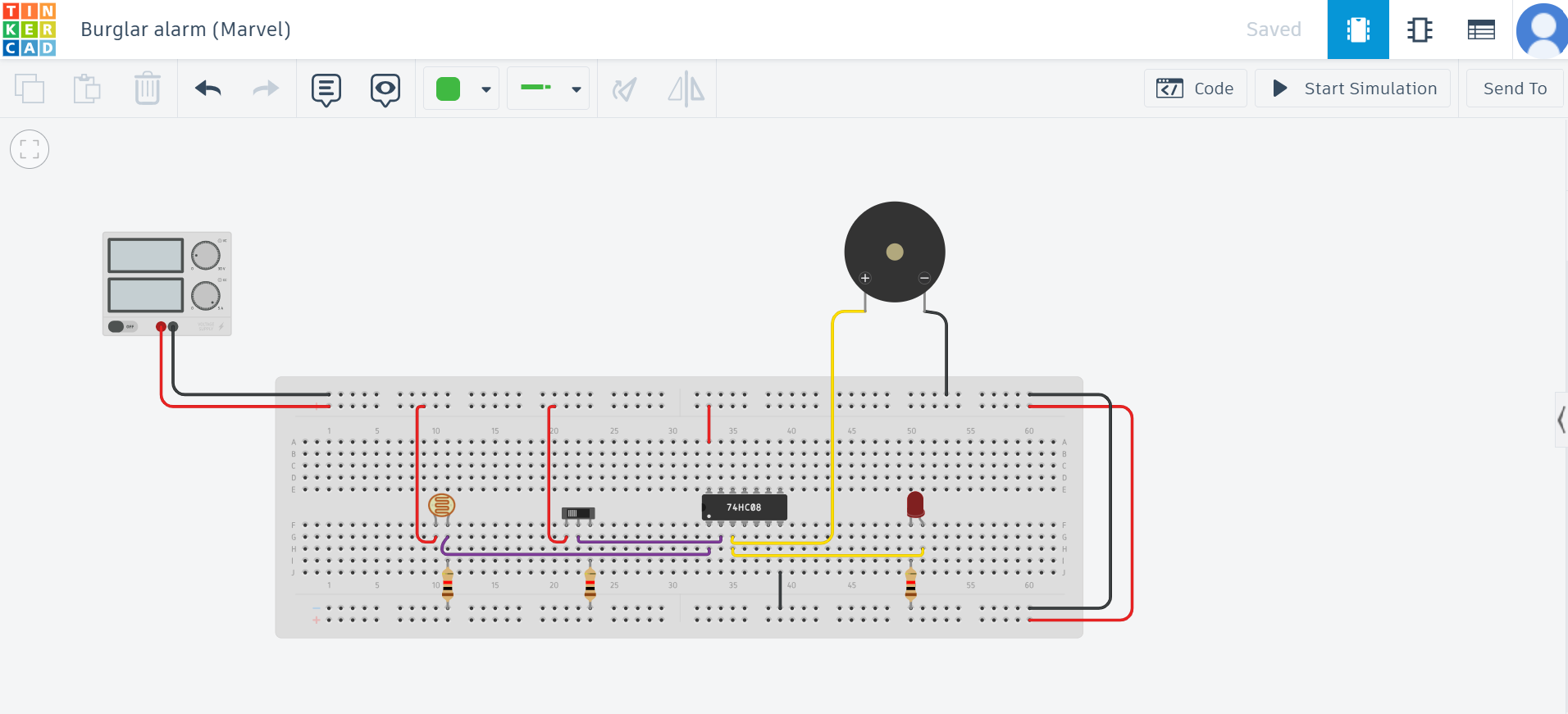Viewport: 1568px width, 714px height.
Task: Select the yellow wire to buzzer positive
Action: click(x=832, y=426)
